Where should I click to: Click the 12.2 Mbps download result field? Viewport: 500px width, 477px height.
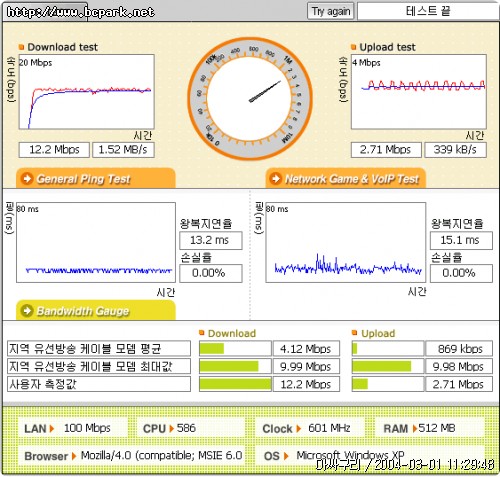(54, 150)
